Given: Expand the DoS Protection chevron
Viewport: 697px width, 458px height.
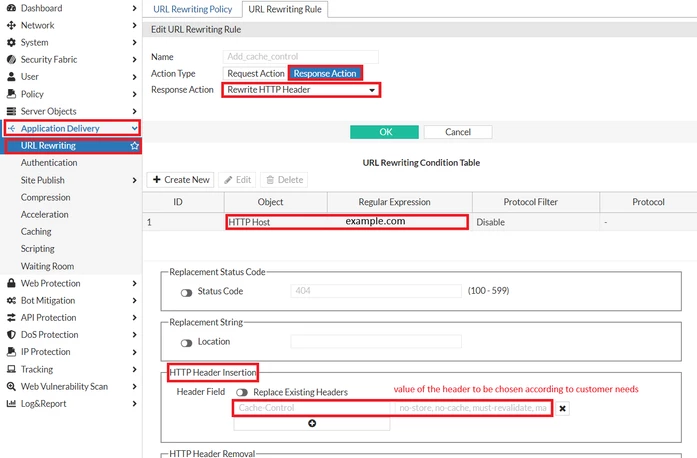Looking at the screenshot, I should click(x=134, y=334).
